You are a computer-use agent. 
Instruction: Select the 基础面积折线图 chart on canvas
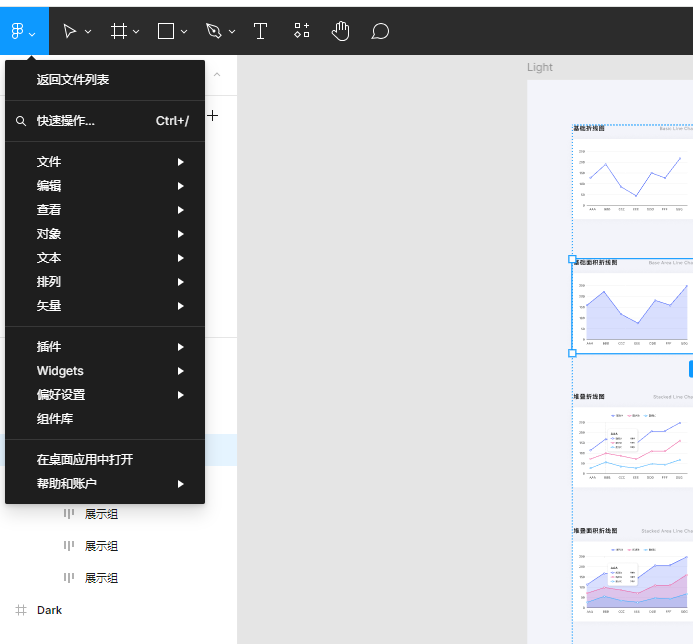[633, 306]
